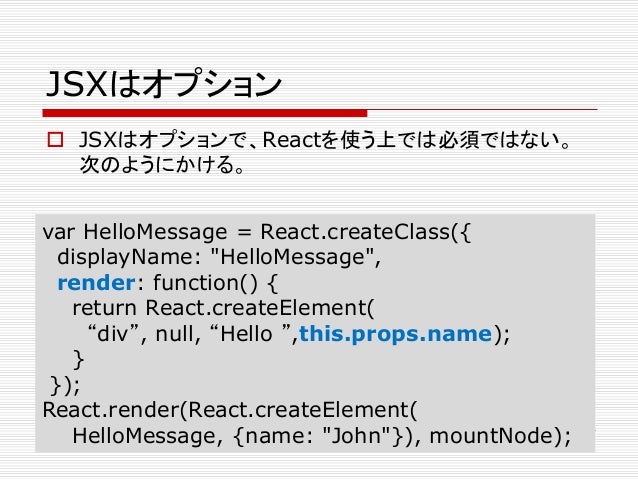Click the slide title "JSXはオプション"

pos(164,84)
